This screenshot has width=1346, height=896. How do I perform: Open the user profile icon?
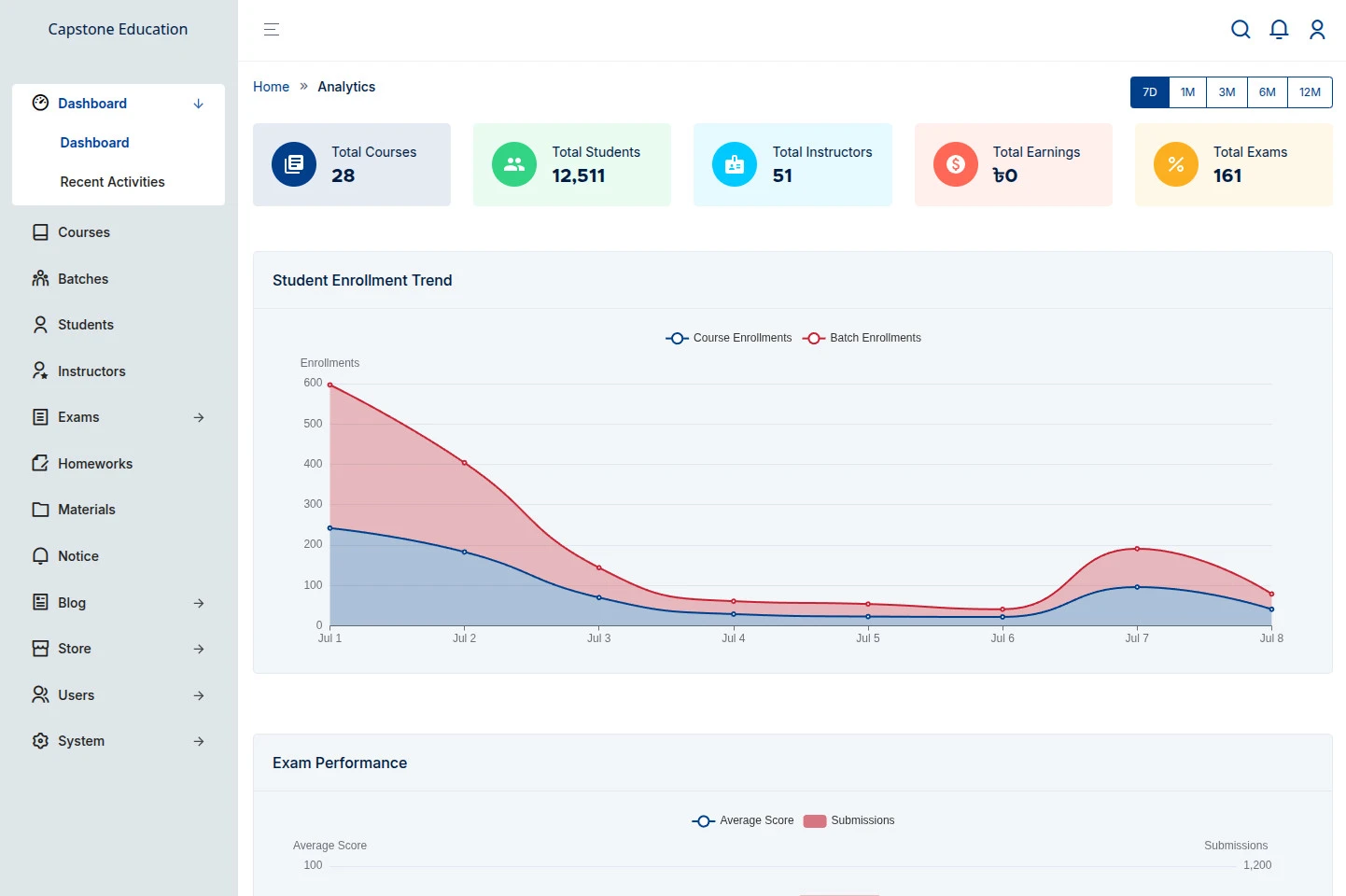click(x=1317, y=30)
